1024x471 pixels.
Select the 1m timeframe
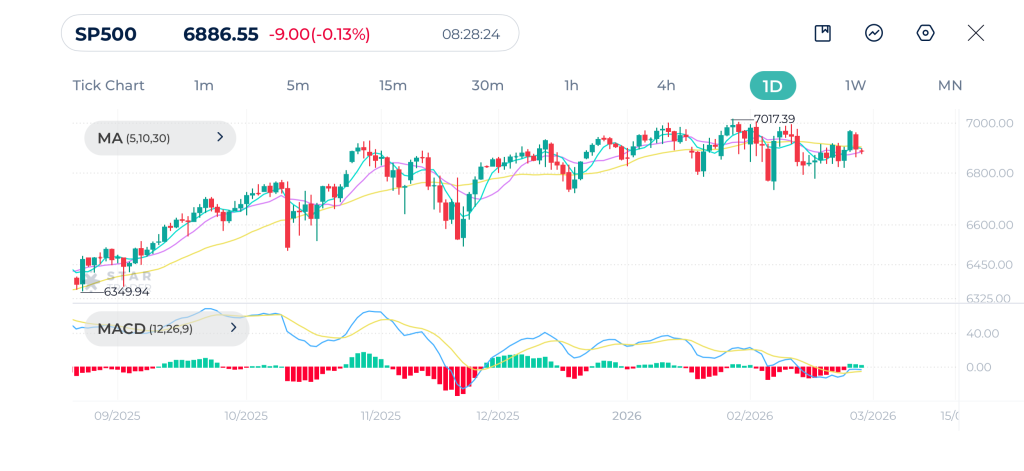tap(204, 85)
